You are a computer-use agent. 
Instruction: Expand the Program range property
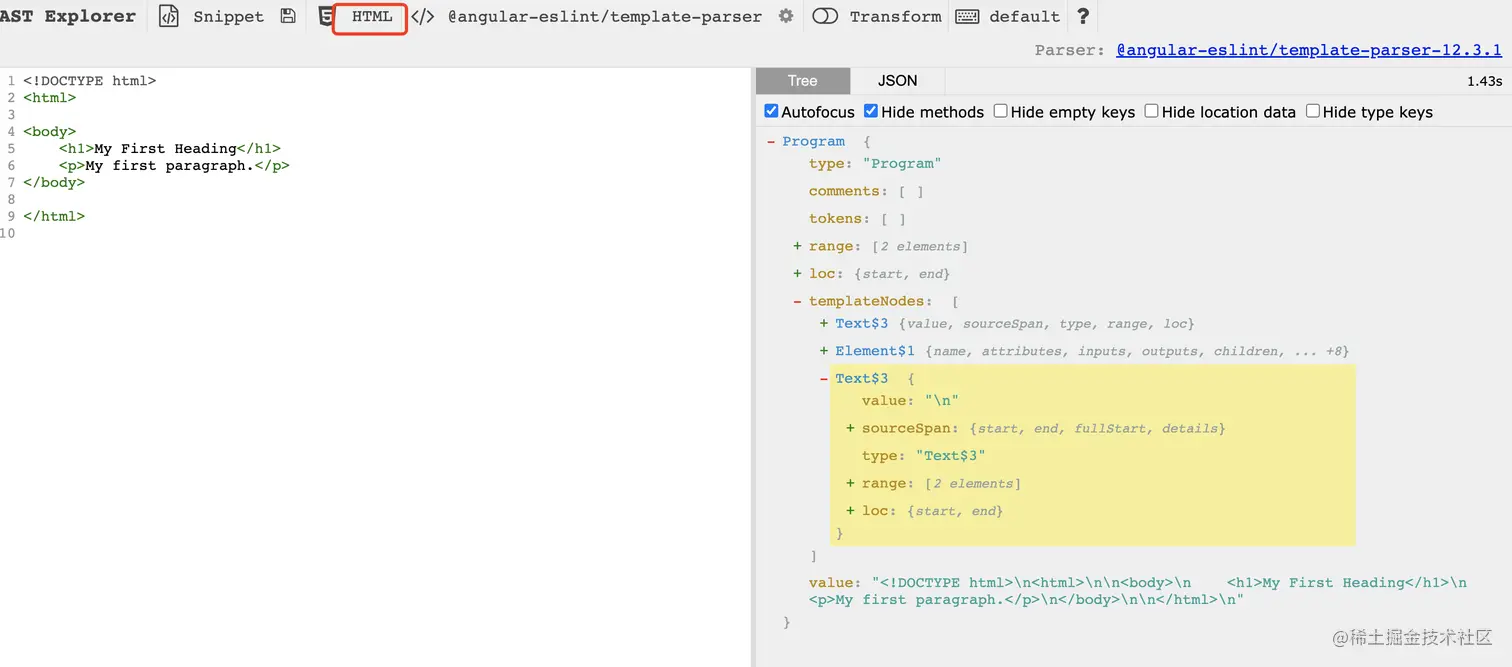(797, 246)
